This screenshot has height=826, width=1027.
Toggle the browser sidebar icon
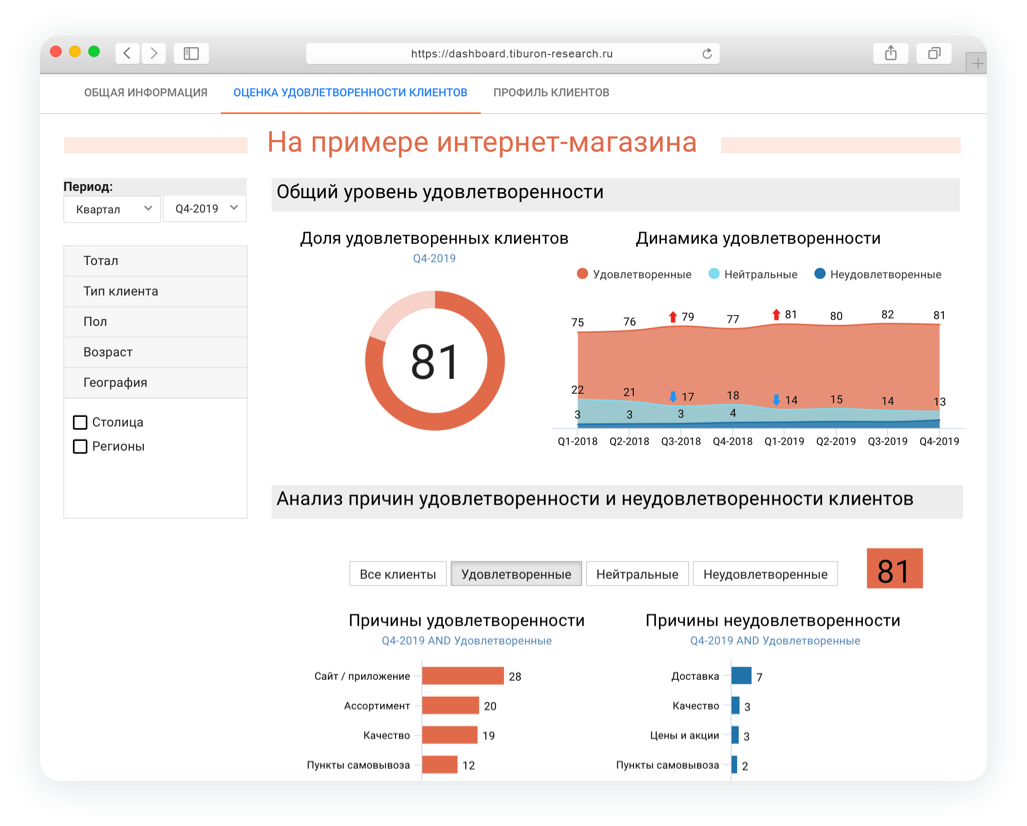191,53
